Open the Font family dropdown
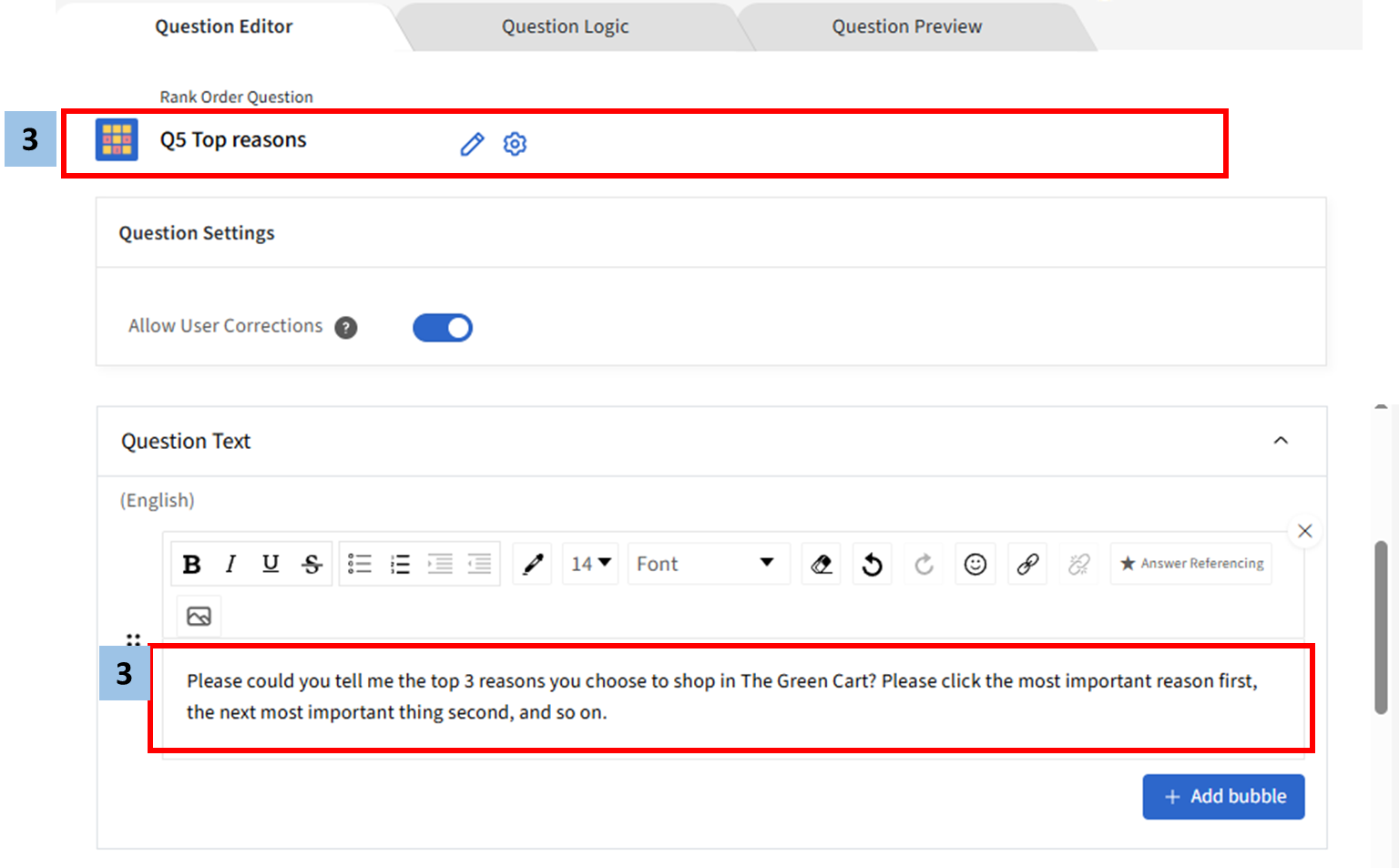This screenshot has width=1399, height=868. pos(707,564)
